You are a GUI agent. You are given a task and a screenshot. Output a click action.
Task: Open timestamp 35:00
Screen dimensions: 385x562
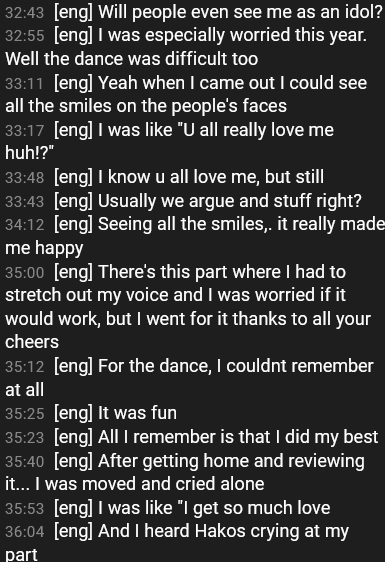click(25, 272)
